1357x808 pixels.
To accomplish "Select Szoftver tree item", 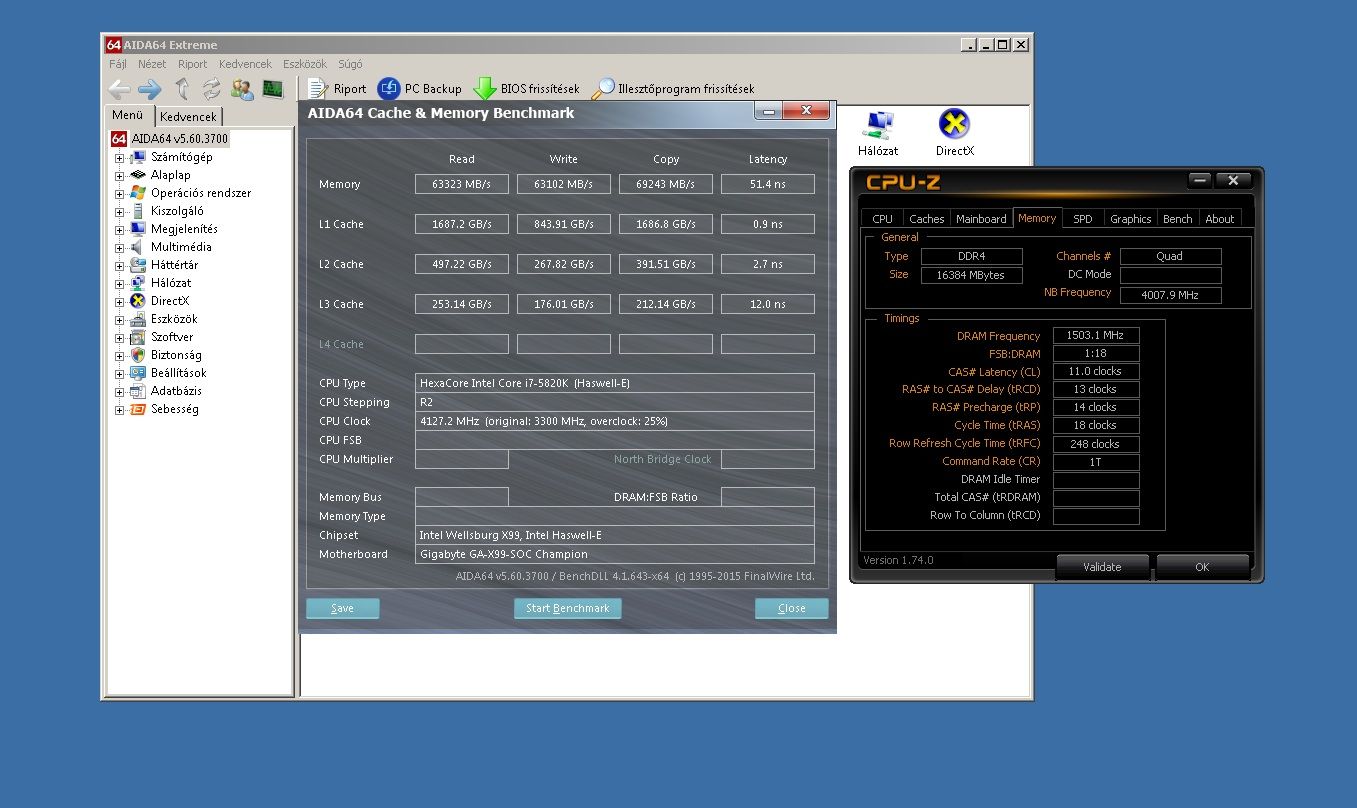I will pyautogui.click(x=172, y=337).
